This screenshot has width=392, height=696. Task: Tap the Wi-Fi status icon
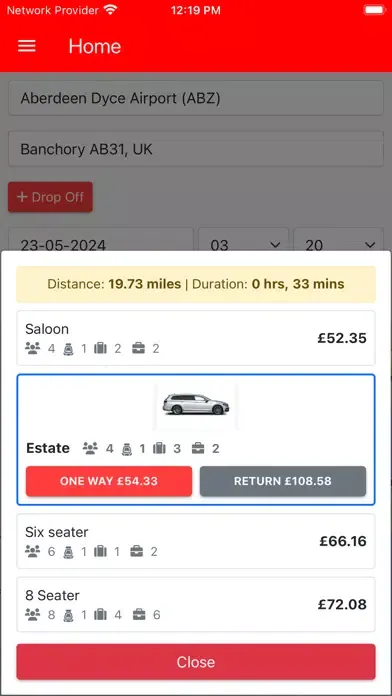coord(110,10)
